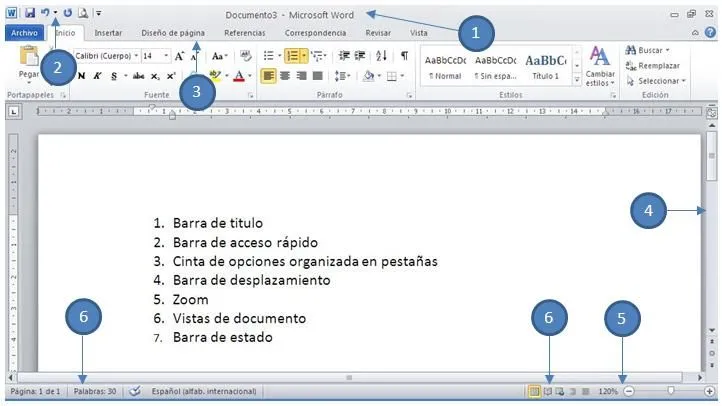Justify the paragraph text

tap(318, 76)
